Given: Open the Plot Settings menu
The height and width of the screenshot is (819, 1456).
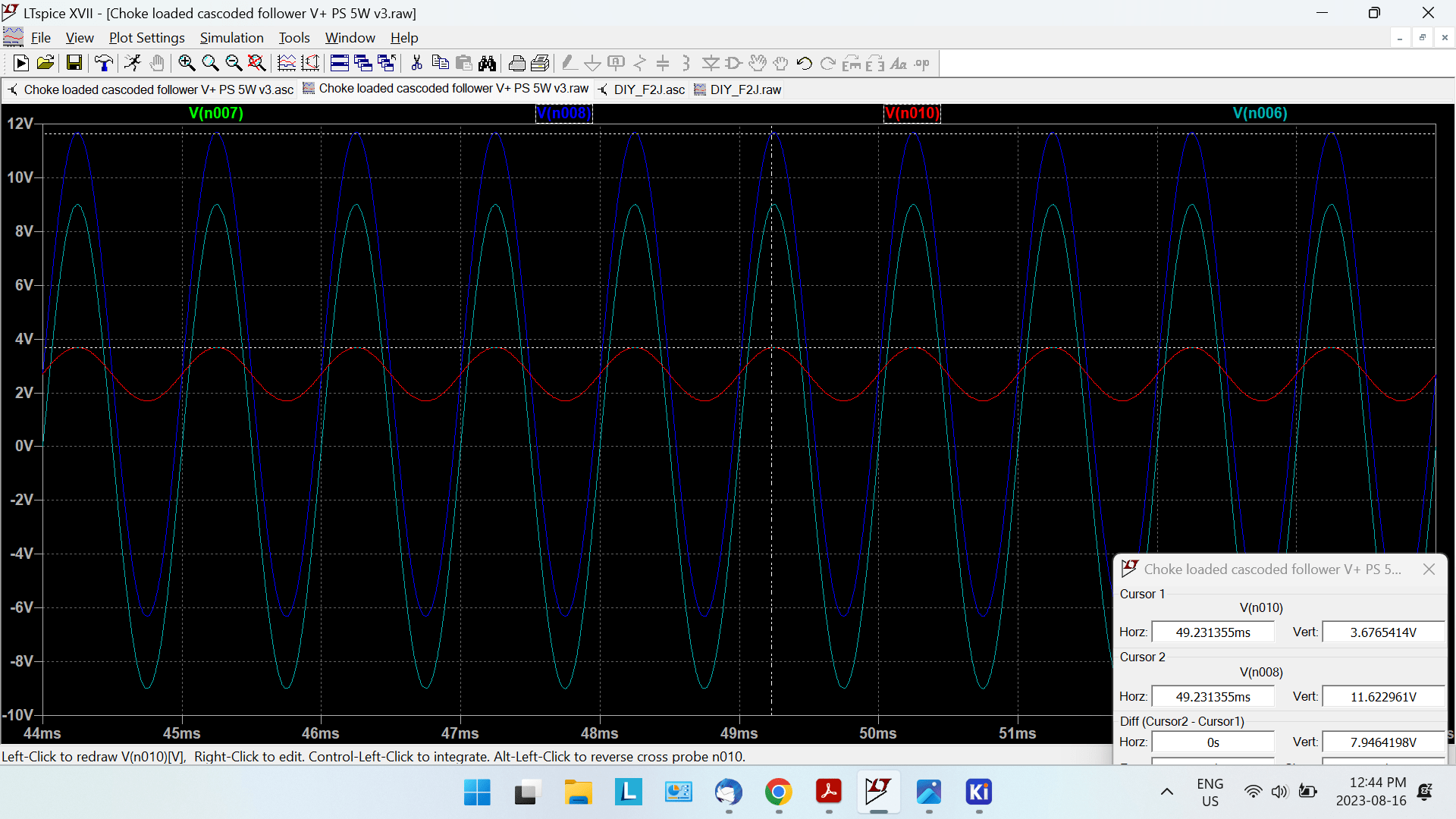Looking at the screenshot, I should coord(147,38).
